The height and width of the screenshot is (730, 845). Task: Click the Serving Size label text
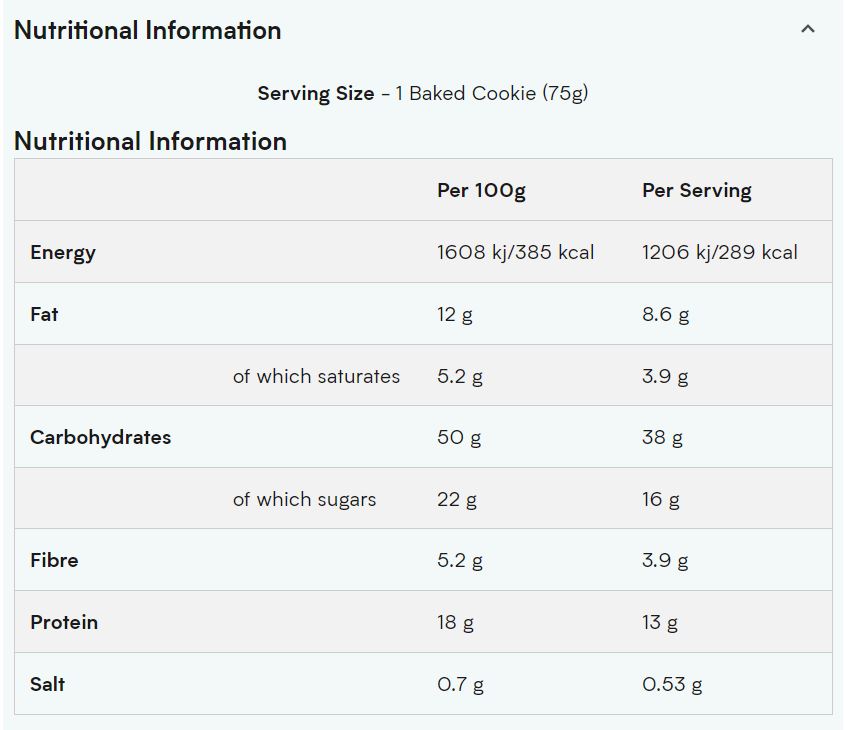315,93
